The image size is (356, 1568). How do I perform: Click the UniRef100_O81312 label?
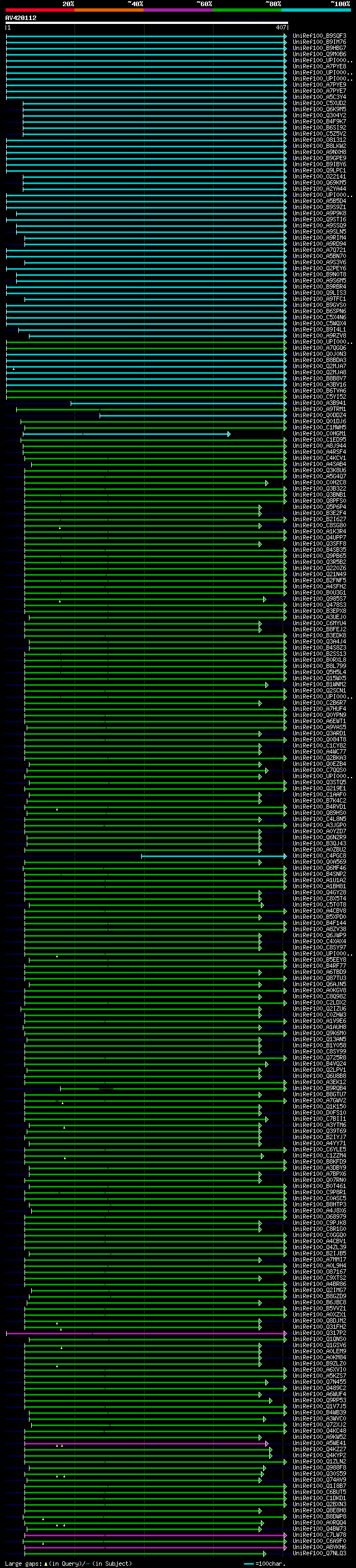(x=319, y=140)
